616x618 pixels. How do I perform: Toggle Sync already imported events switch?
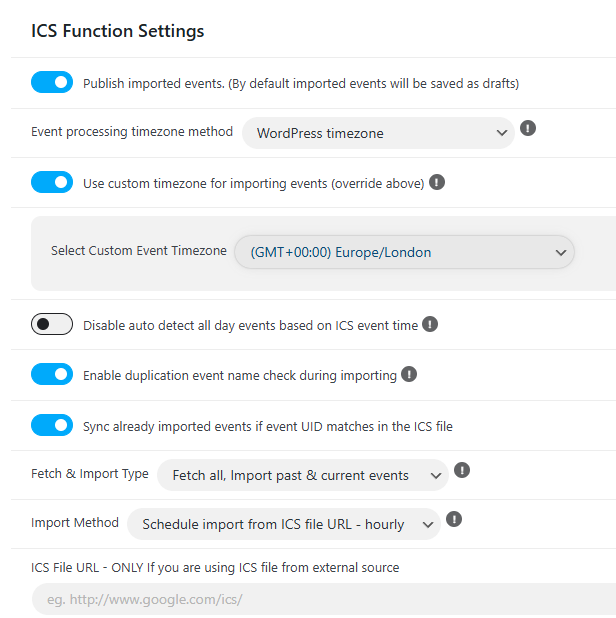pyautogui.click(x=52, y=425)
